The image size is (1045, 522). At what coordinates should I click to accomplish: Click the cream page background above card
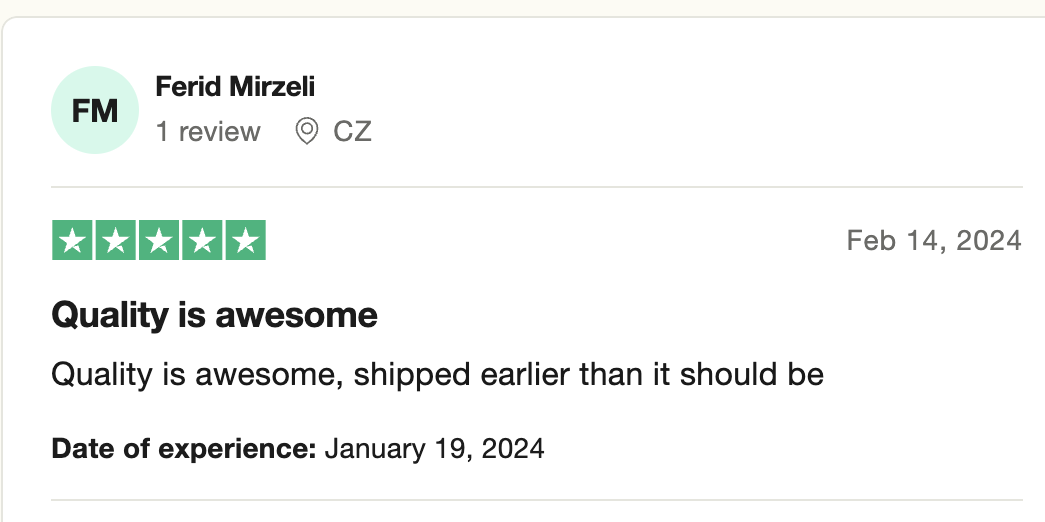[x=522, y=7]
